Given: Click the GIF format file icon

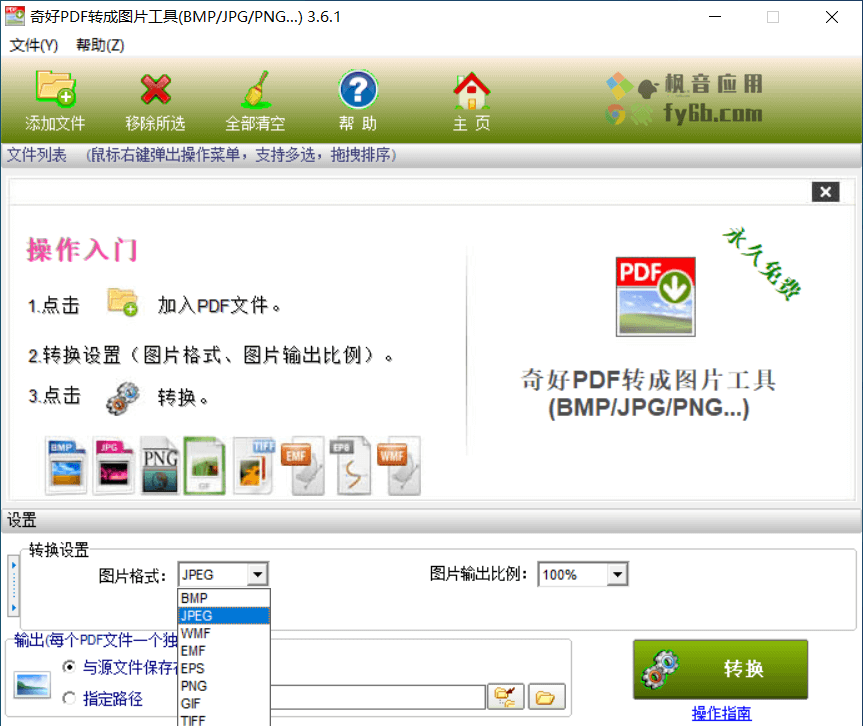Looking at the screenshot, I should point(205,466).
